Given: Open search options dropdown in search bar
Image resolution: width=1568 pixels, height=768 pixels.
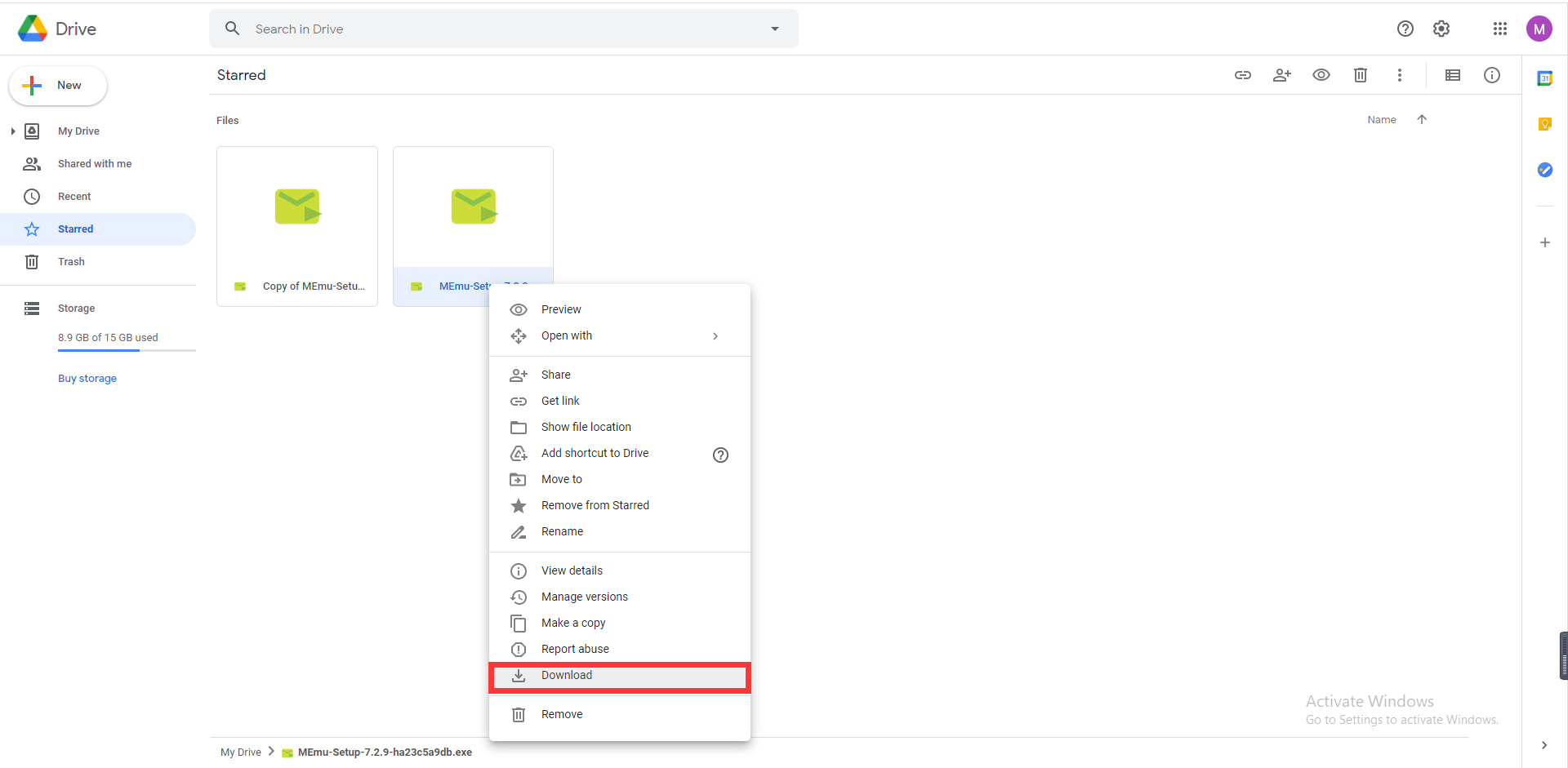Looking at the screenshot, I should click(x=774, y=29).
